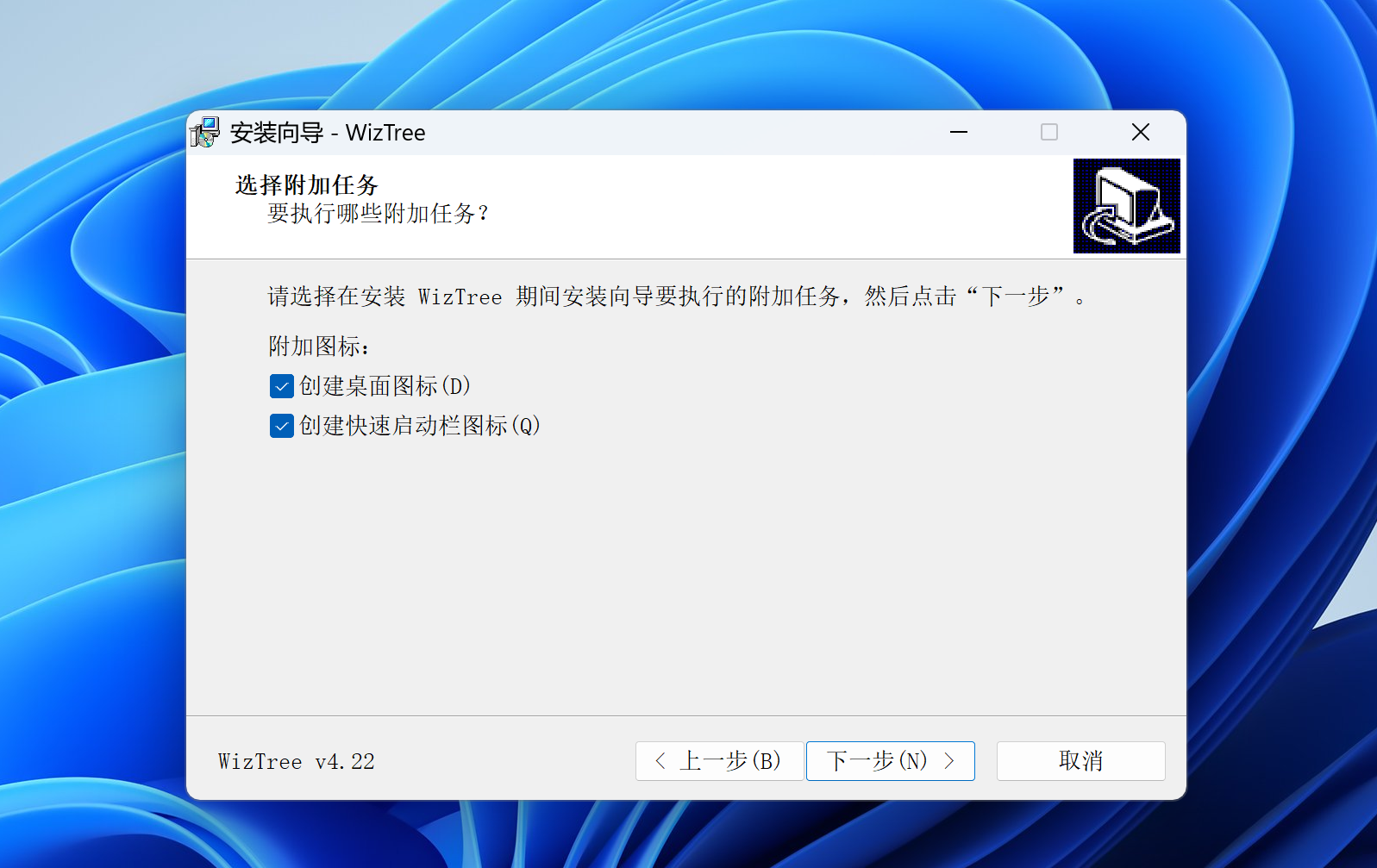Click the installer computer graphic in header

click(x=1126, y=206)
